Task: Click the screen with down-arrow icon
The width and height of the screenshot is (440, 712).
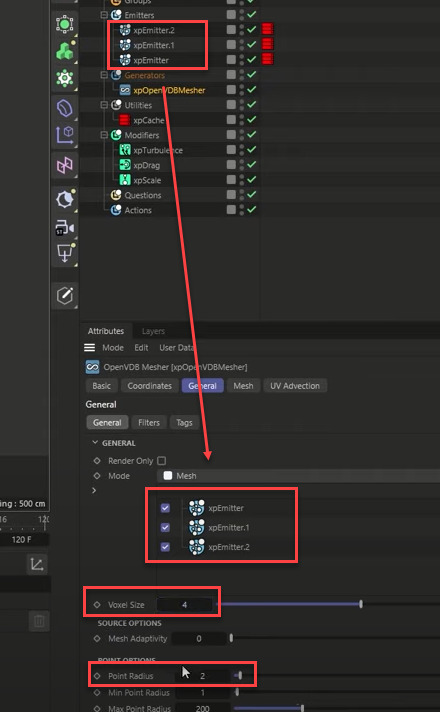Action: (65, 253)
